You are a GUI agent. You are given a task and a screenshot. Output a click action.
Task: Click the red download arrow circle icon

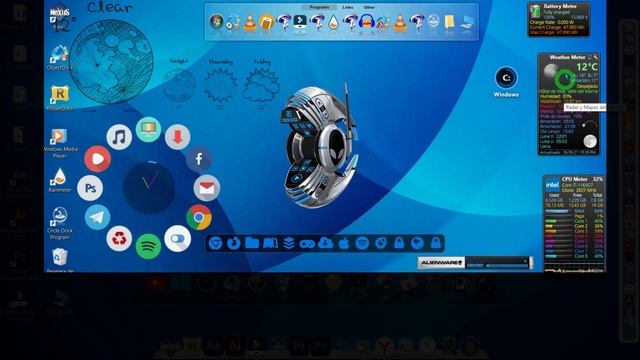178,137
